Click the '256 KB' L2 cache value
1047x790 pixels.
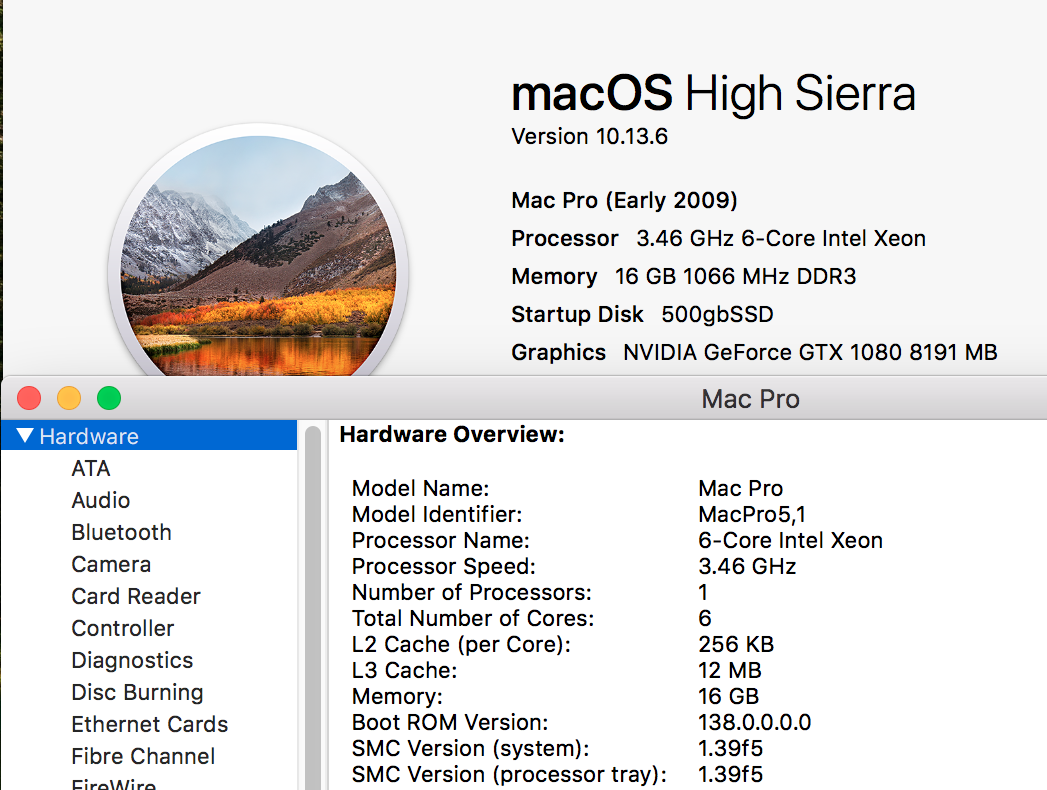point(736,644)
